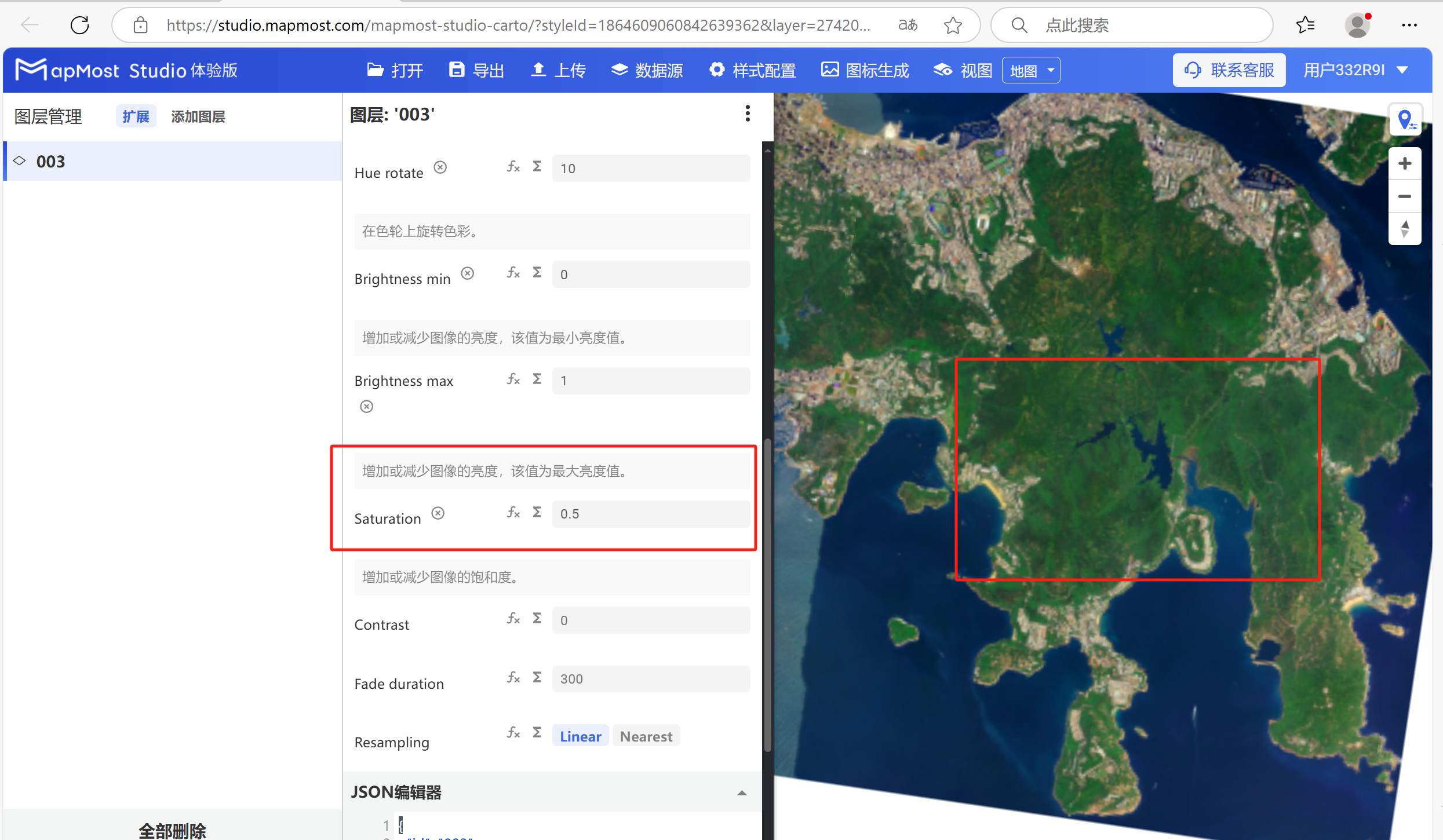Image resolution: width=1443 pixels, height=840 pixels.
Task: Click the locate position icon on the map
Action: tap(1405, 119)
